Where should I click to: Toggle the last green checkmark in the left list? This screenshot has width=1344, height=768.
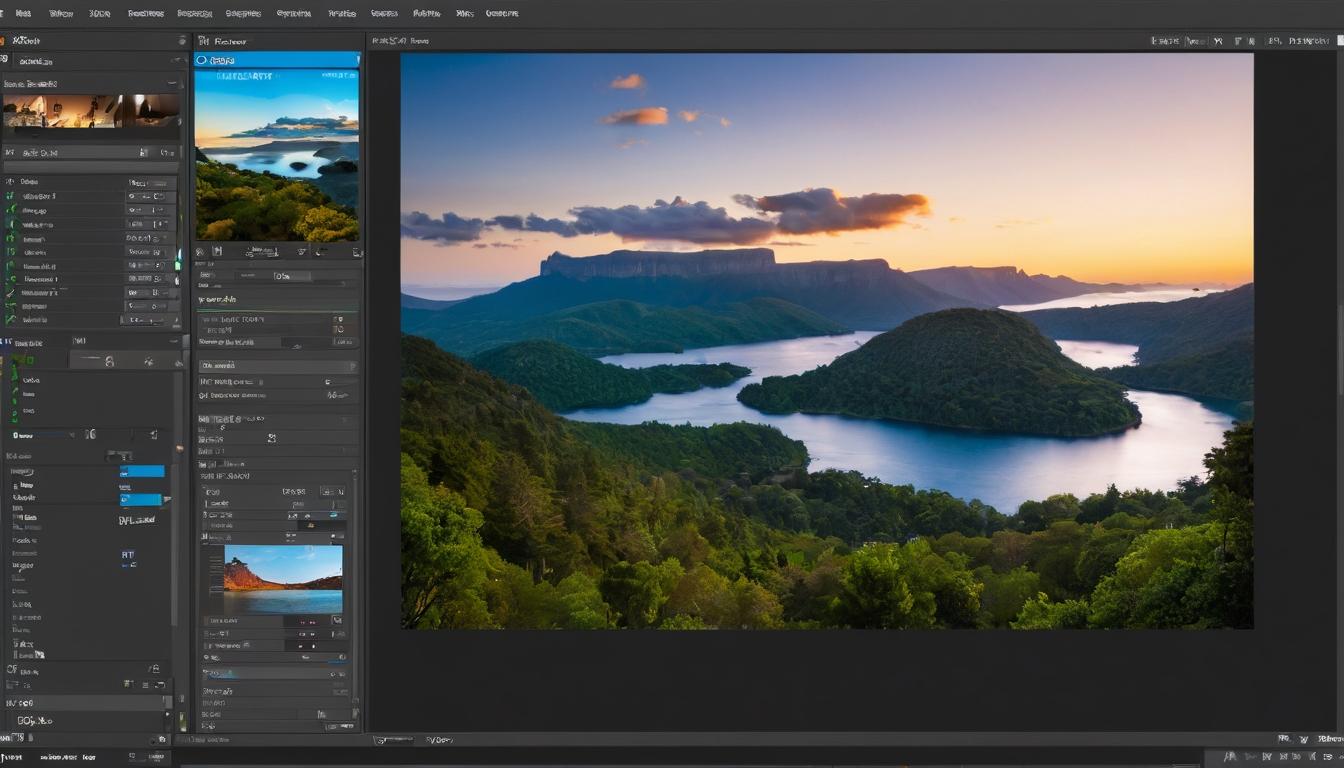tap(11, 320)
